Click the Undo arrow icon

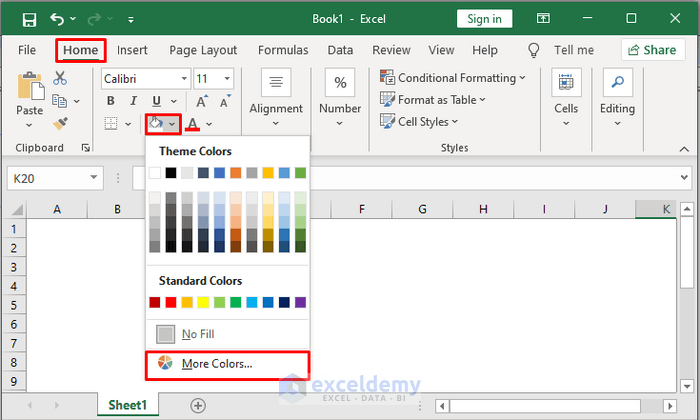pos(57,19)
